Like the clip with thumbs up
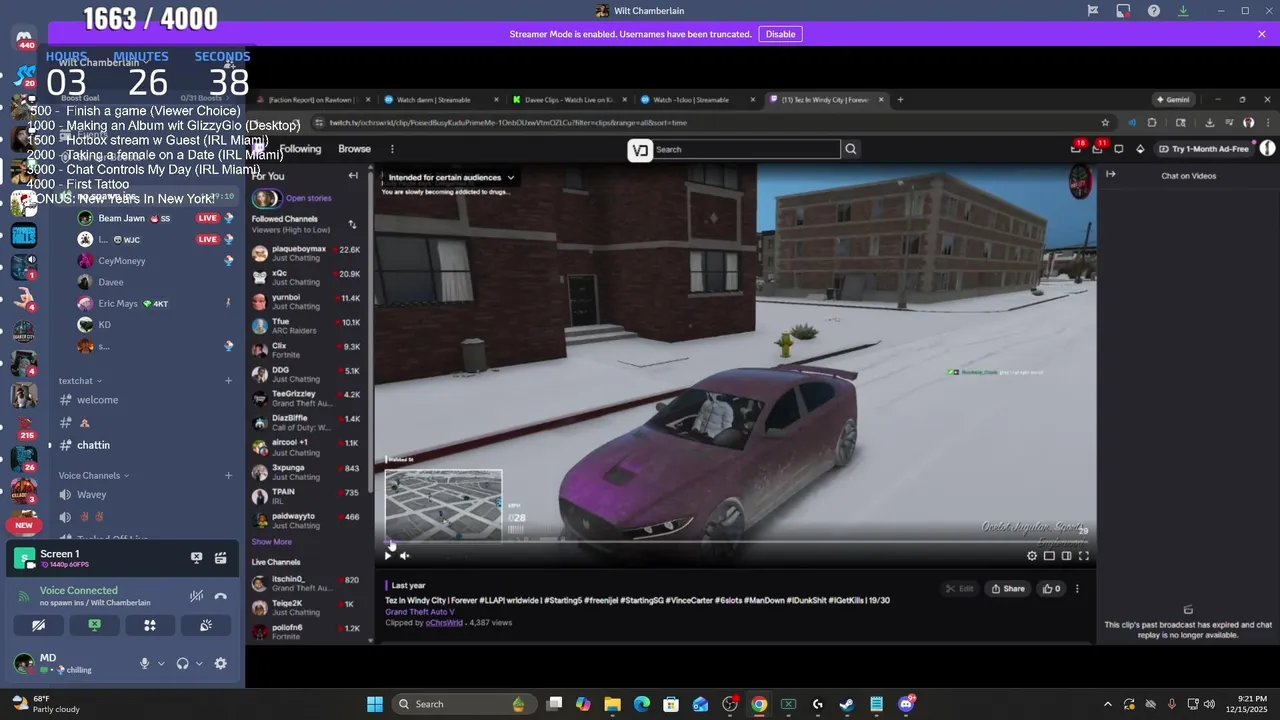The height and width of the screenshot is (720, 1280). 1051,588
